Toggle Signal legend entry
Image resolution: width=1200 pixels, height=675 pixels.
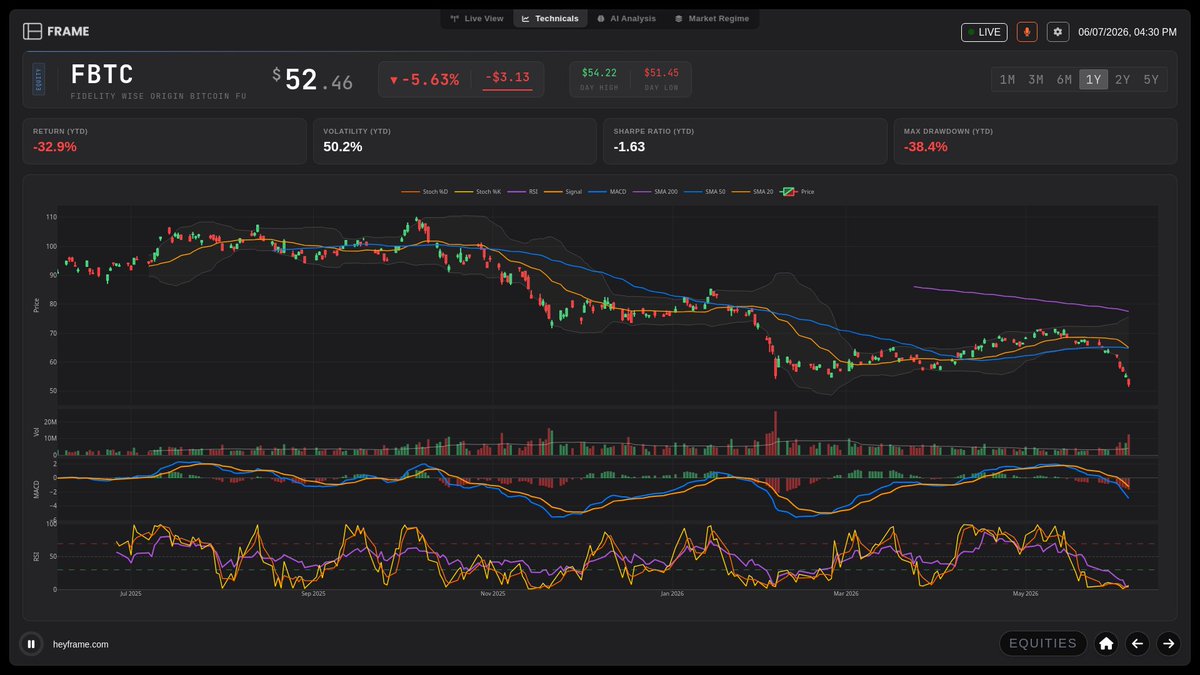pos(565,191)
